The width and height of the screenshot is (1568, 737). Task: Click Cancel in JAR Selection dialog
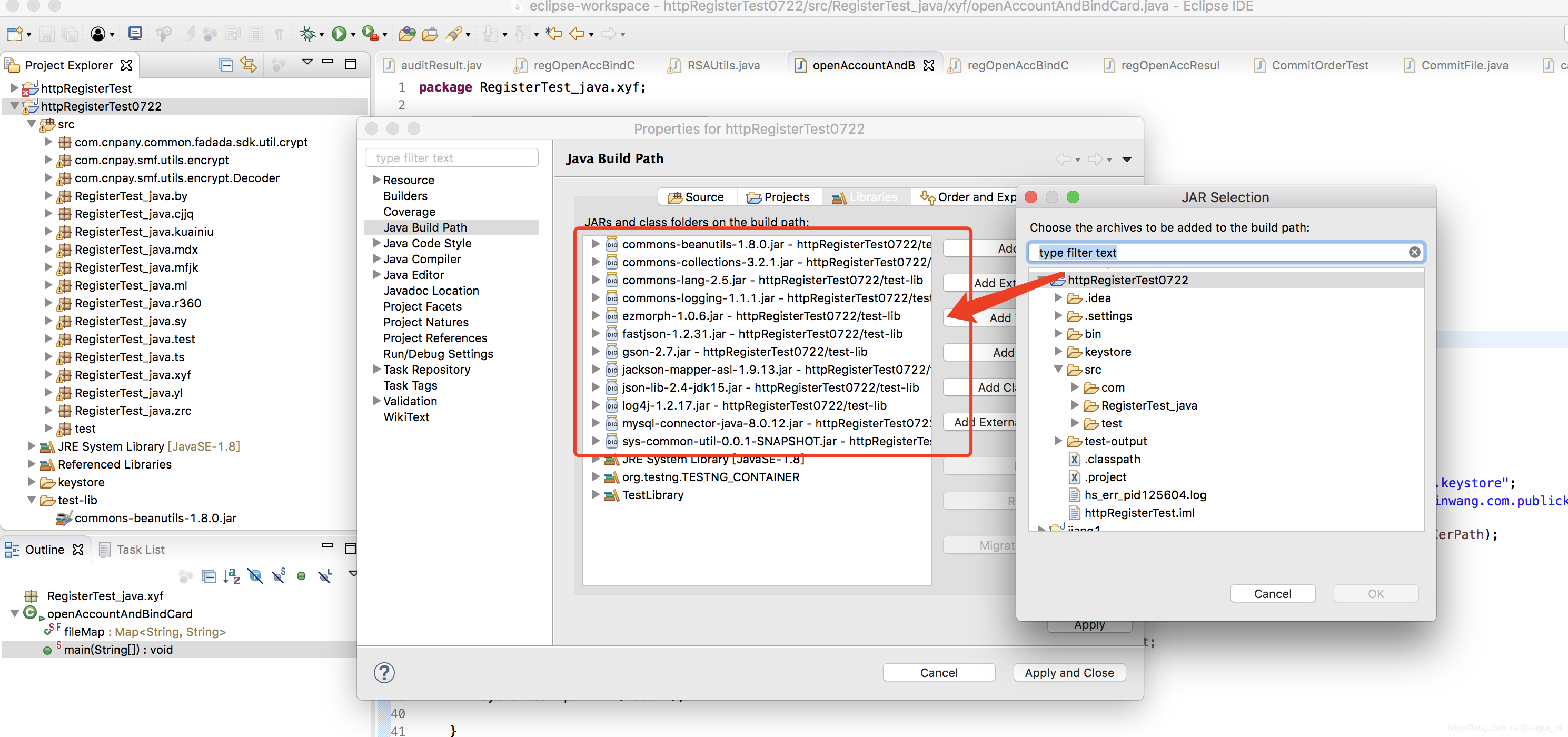(1272, 593)
